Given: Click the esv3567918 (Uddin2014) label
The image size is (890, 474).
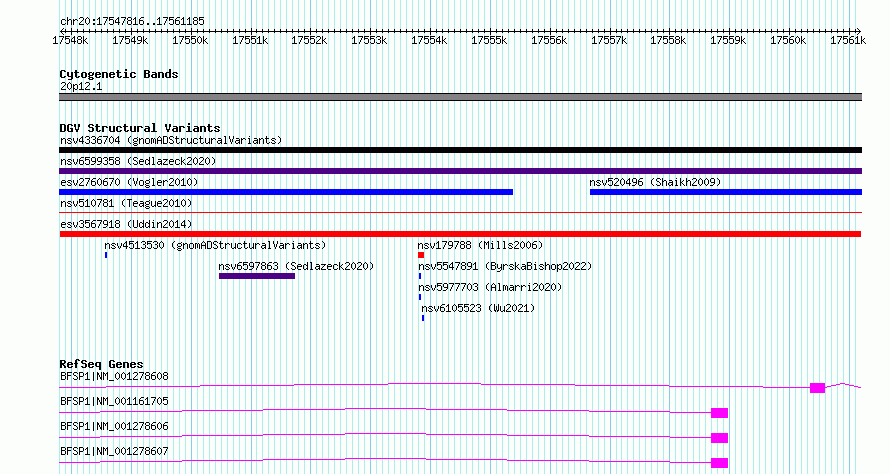Looking at the screenshot, I should click(x=126, y=224).
